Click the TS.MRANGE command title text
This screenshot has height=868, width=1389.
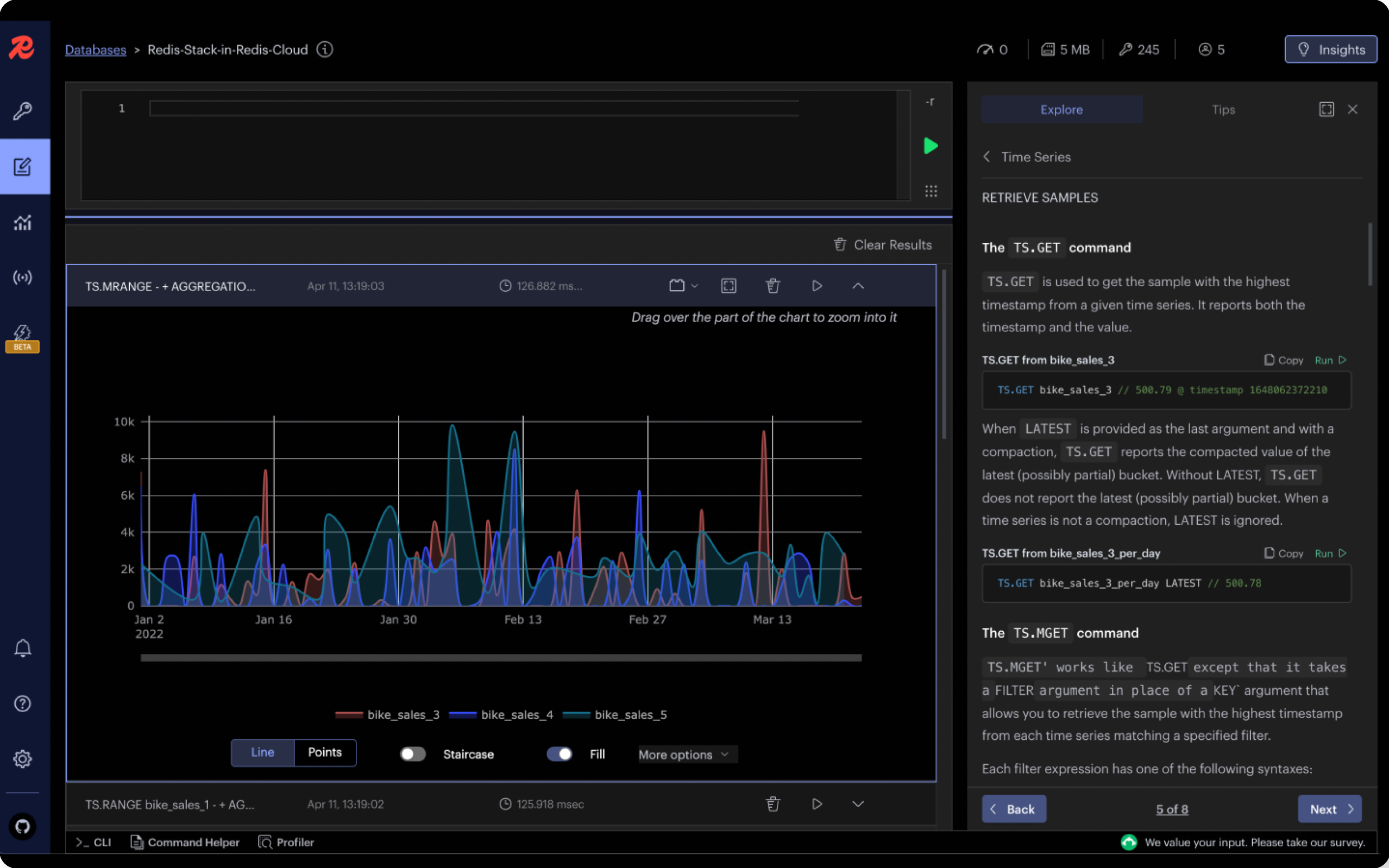tap(171, 286)
